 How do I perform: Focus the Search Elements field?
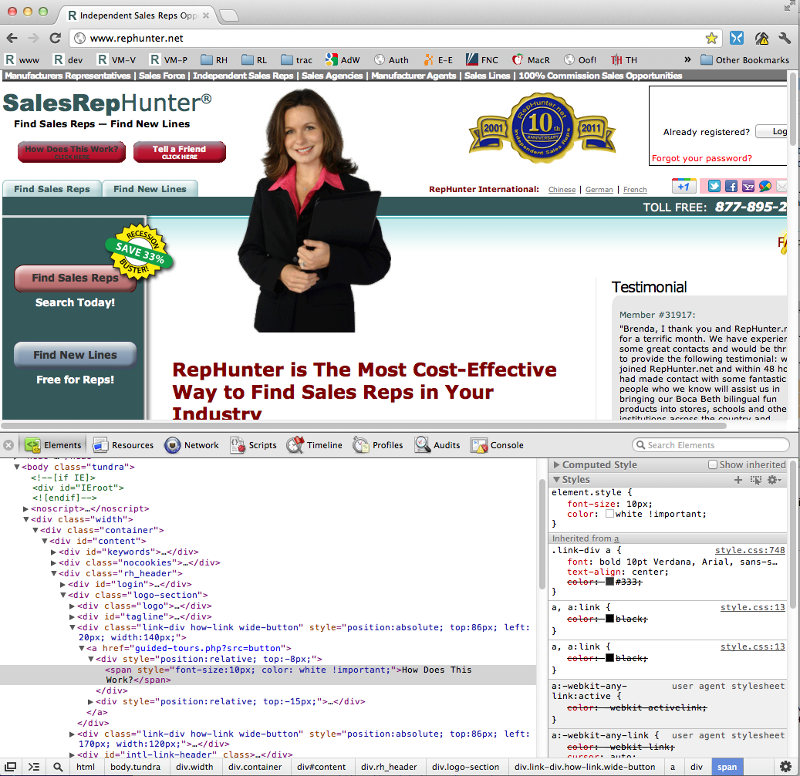tap(711, 445)
